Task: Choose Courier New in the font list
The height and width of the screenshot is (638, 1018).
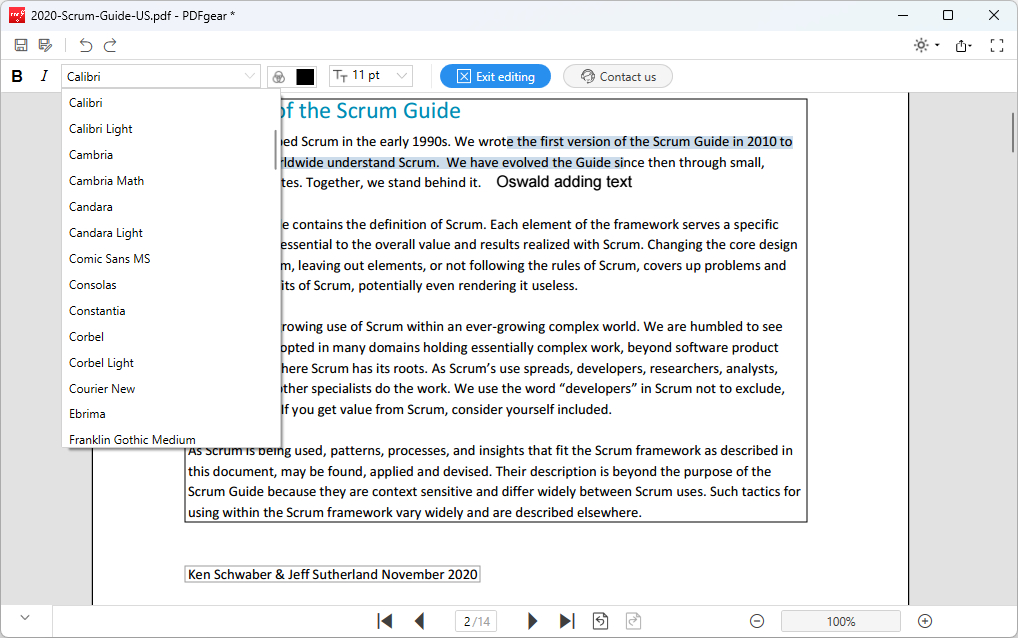Action: 102,389
